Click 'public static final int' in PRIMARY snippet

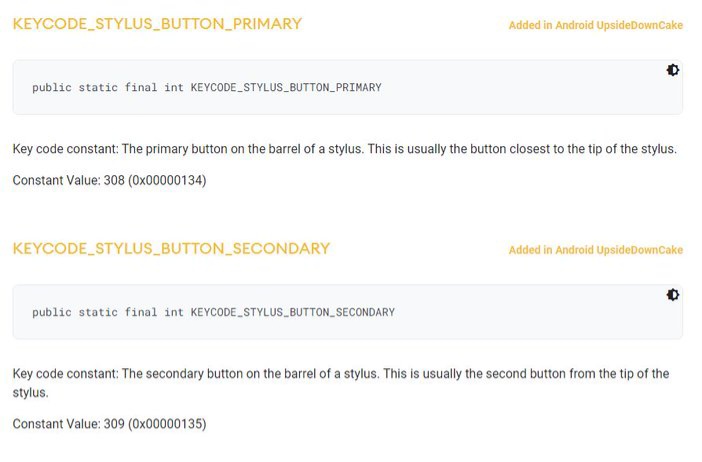coord(108,88)
